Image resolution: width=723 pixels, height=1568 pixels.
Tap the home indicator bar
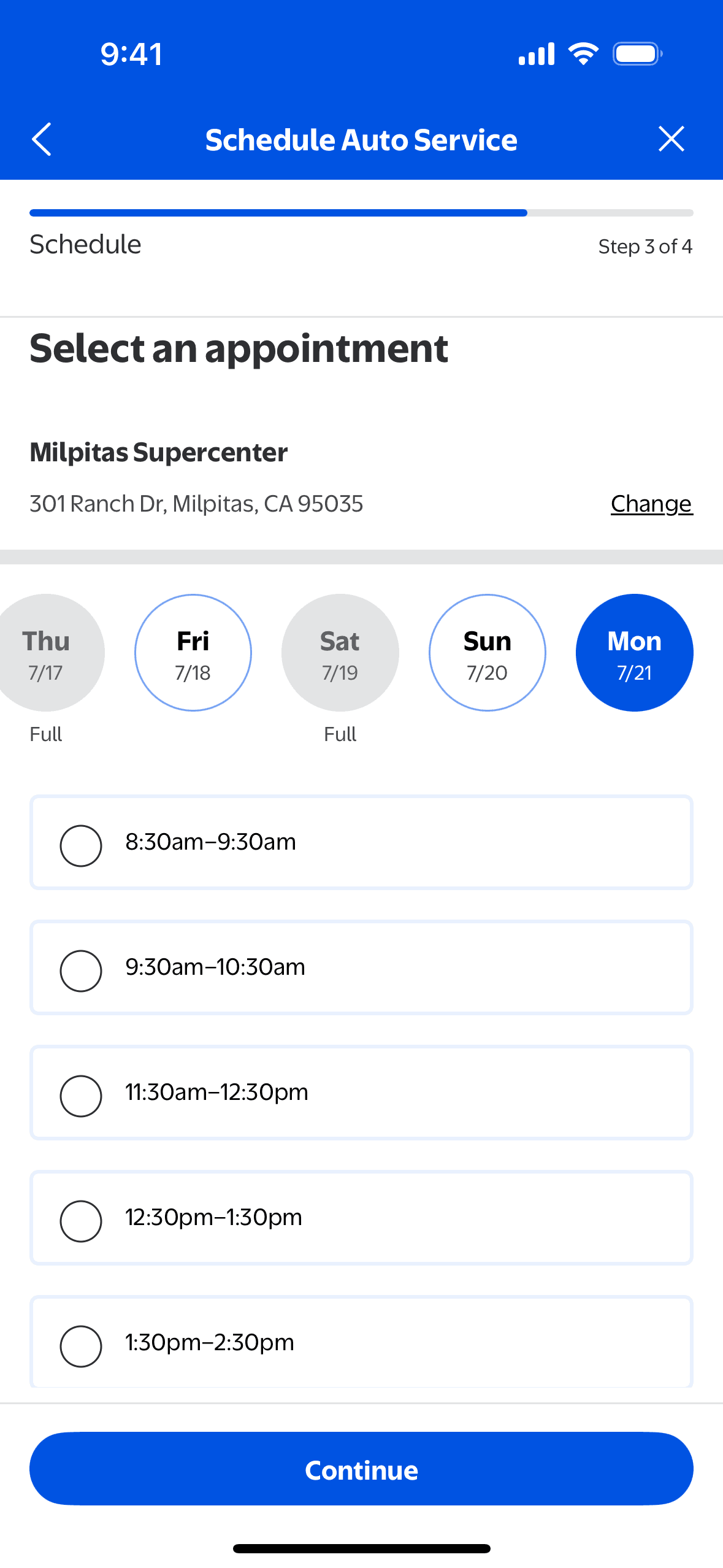click(x=361, y=1548)
